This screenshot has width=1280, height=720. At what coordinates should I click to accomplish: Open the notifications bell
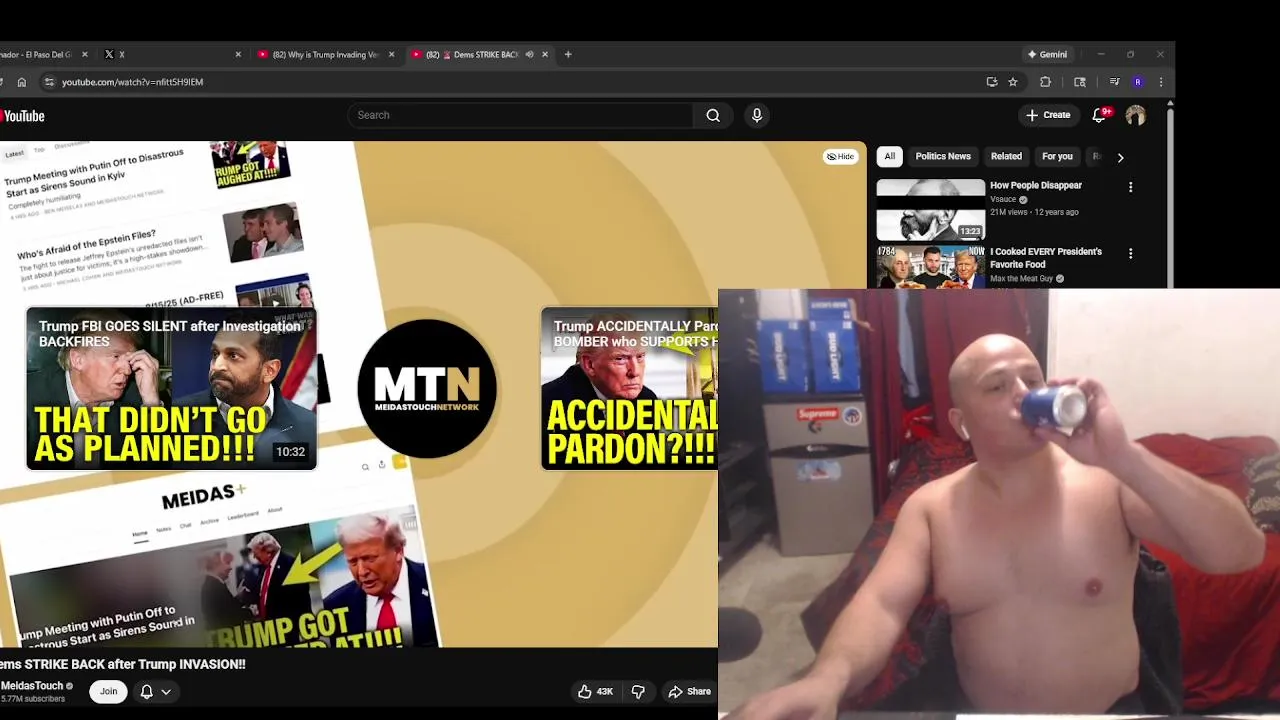tap(1099, 115)
